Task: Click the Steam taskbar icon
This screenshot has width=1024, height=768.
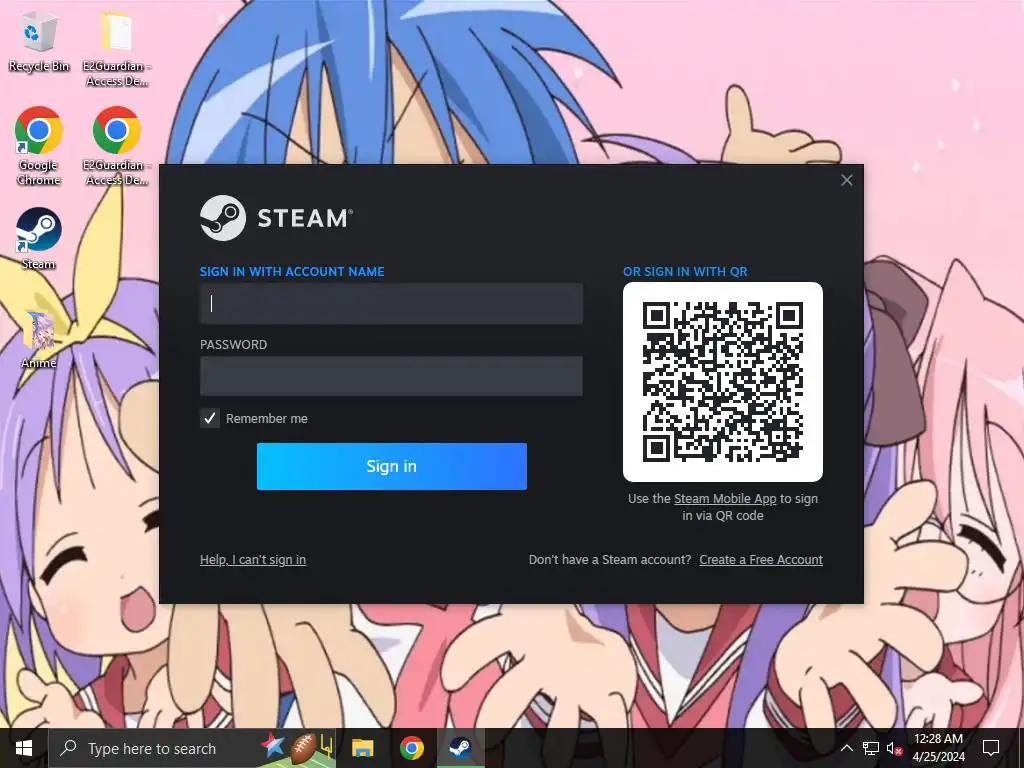Action: pos(460,748)
